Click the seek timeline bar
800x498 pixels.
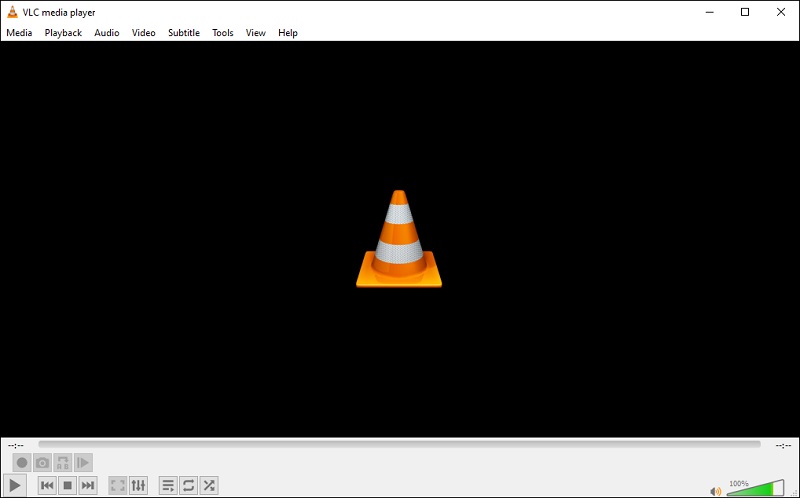click(x=399, y=445)
